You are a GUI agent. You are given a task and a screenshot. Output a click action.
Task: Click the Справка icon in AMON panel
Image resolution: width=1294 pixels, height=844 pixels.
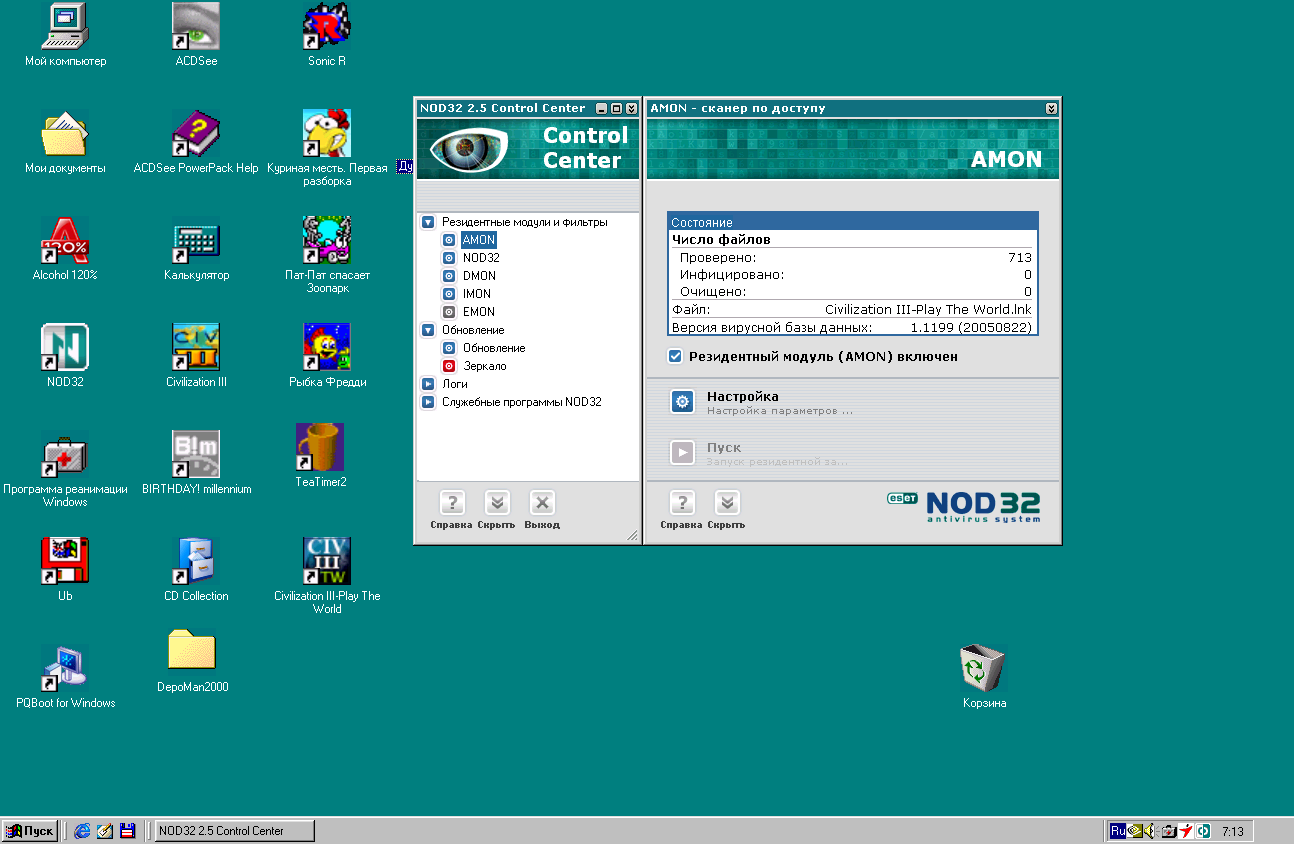point(681,503)
